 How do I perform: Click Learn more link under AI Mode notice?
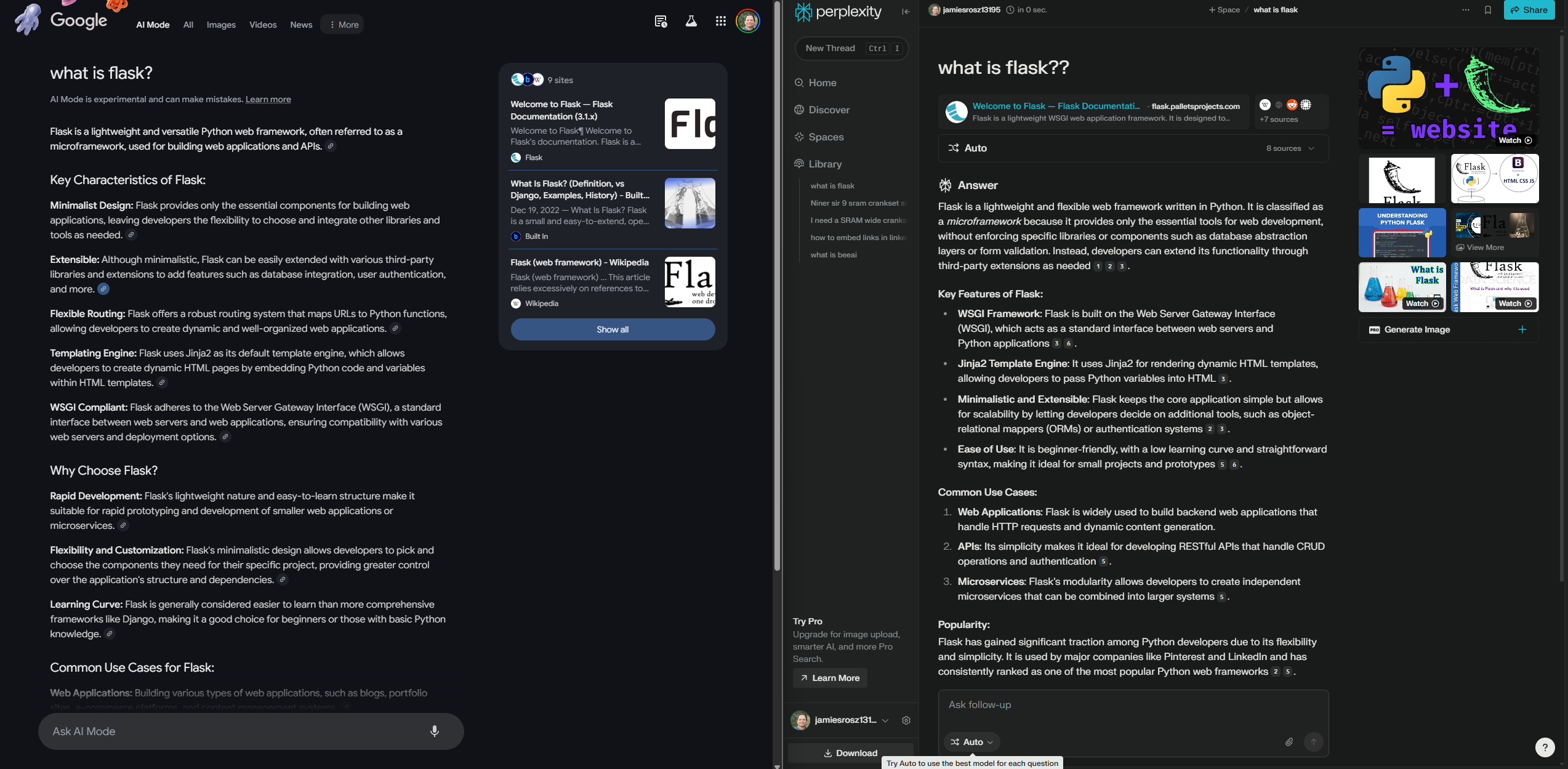(x=268, y=99)
